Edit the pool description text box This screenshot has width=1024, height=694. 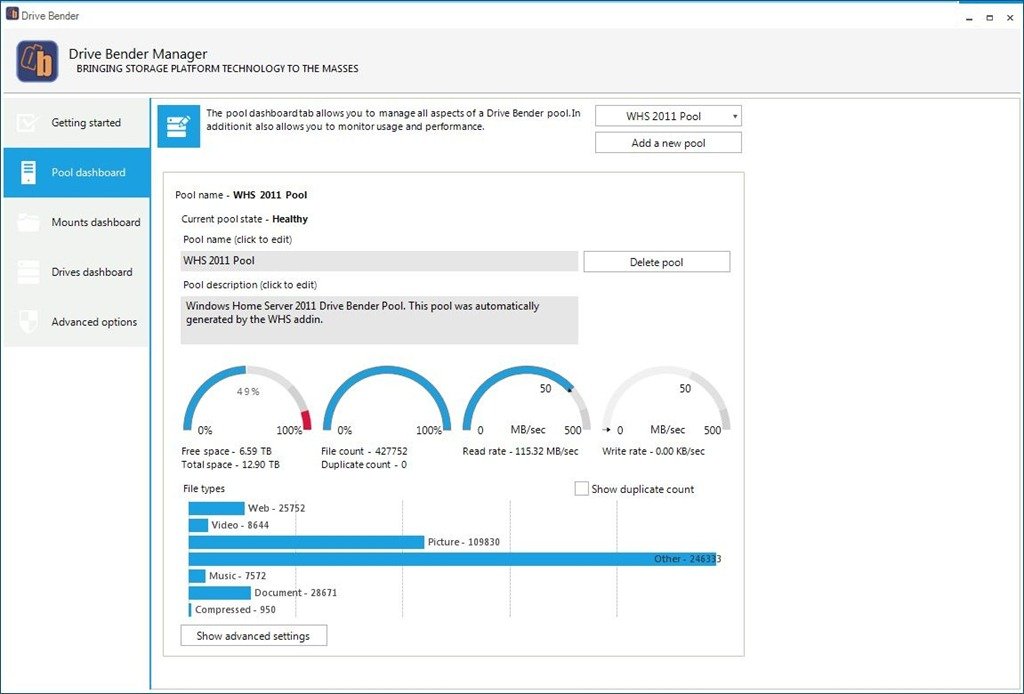tap(379, 320)
